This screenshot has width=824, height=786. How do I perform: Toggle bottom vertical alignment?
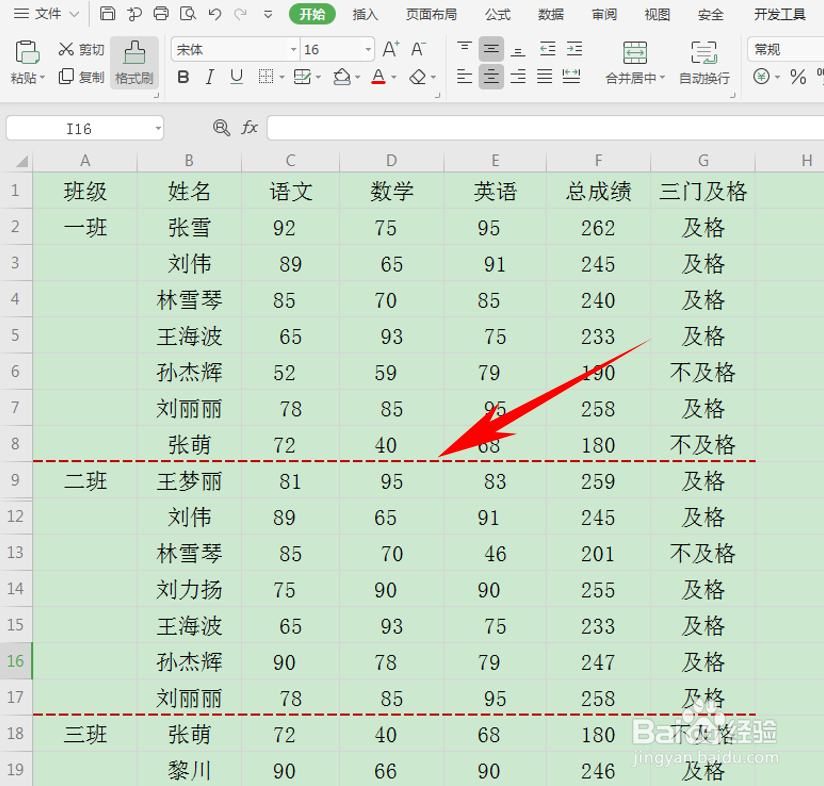(518, 50)
